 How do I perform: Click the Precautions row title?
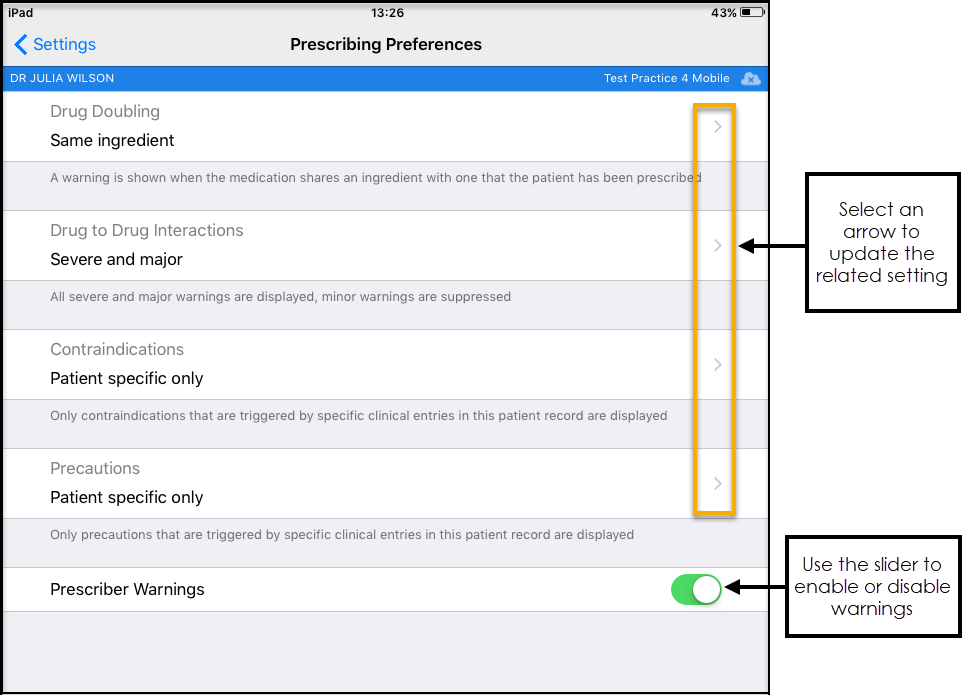pos(95,468)
